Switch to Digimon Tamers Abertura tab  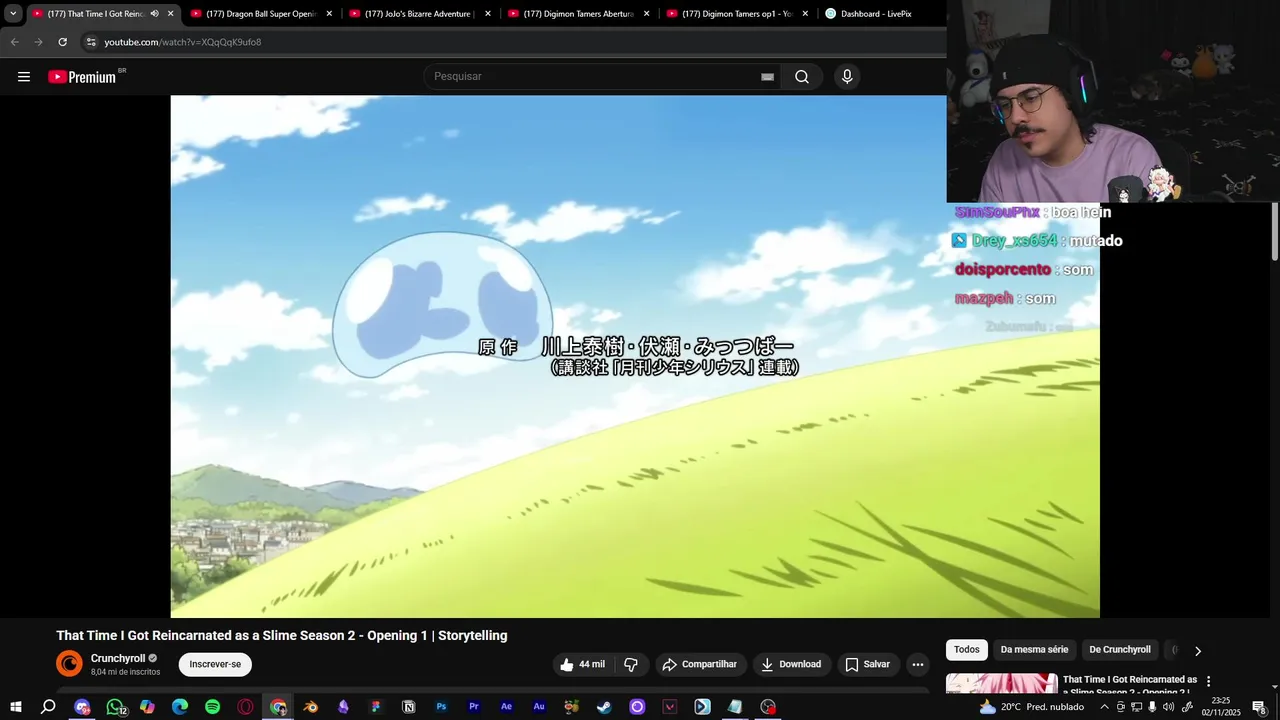[x=578, y=14]
